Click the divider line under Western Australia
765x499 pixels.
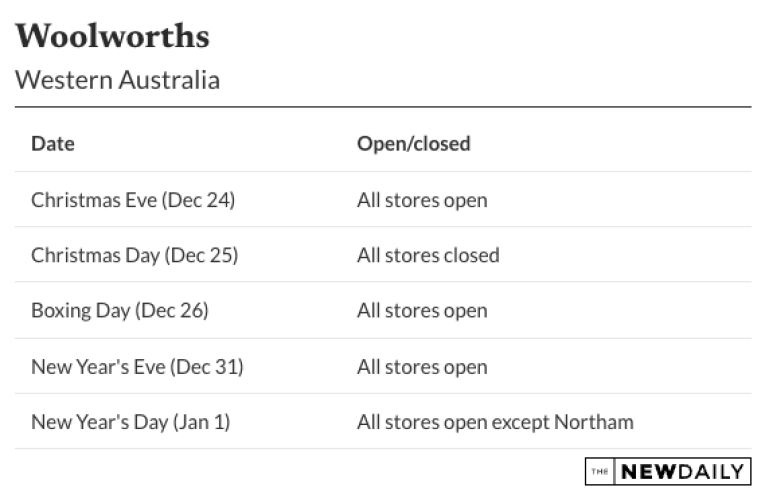coord(382,106)
